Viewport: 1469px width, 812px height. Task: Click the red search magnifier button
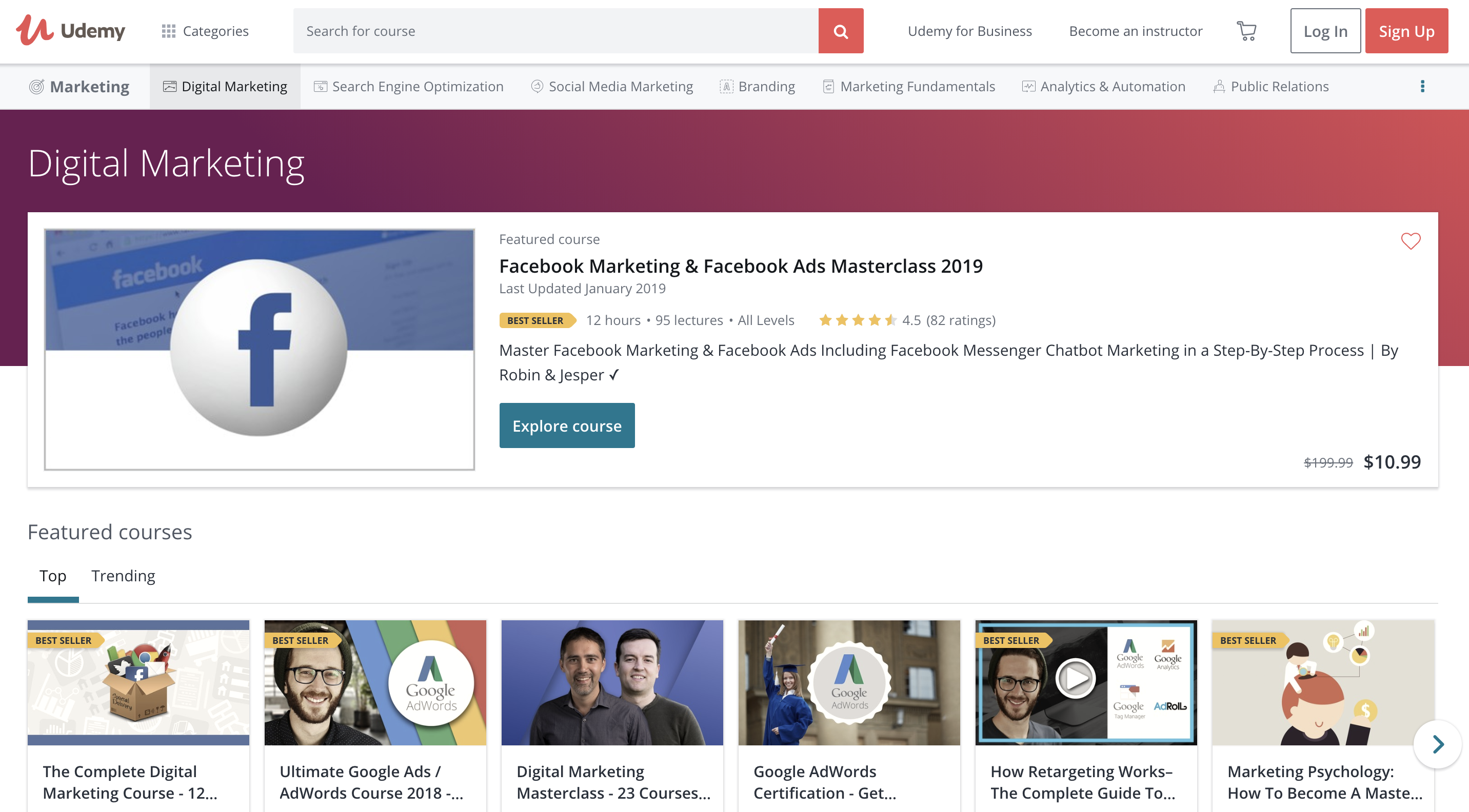tap(840, 31)
